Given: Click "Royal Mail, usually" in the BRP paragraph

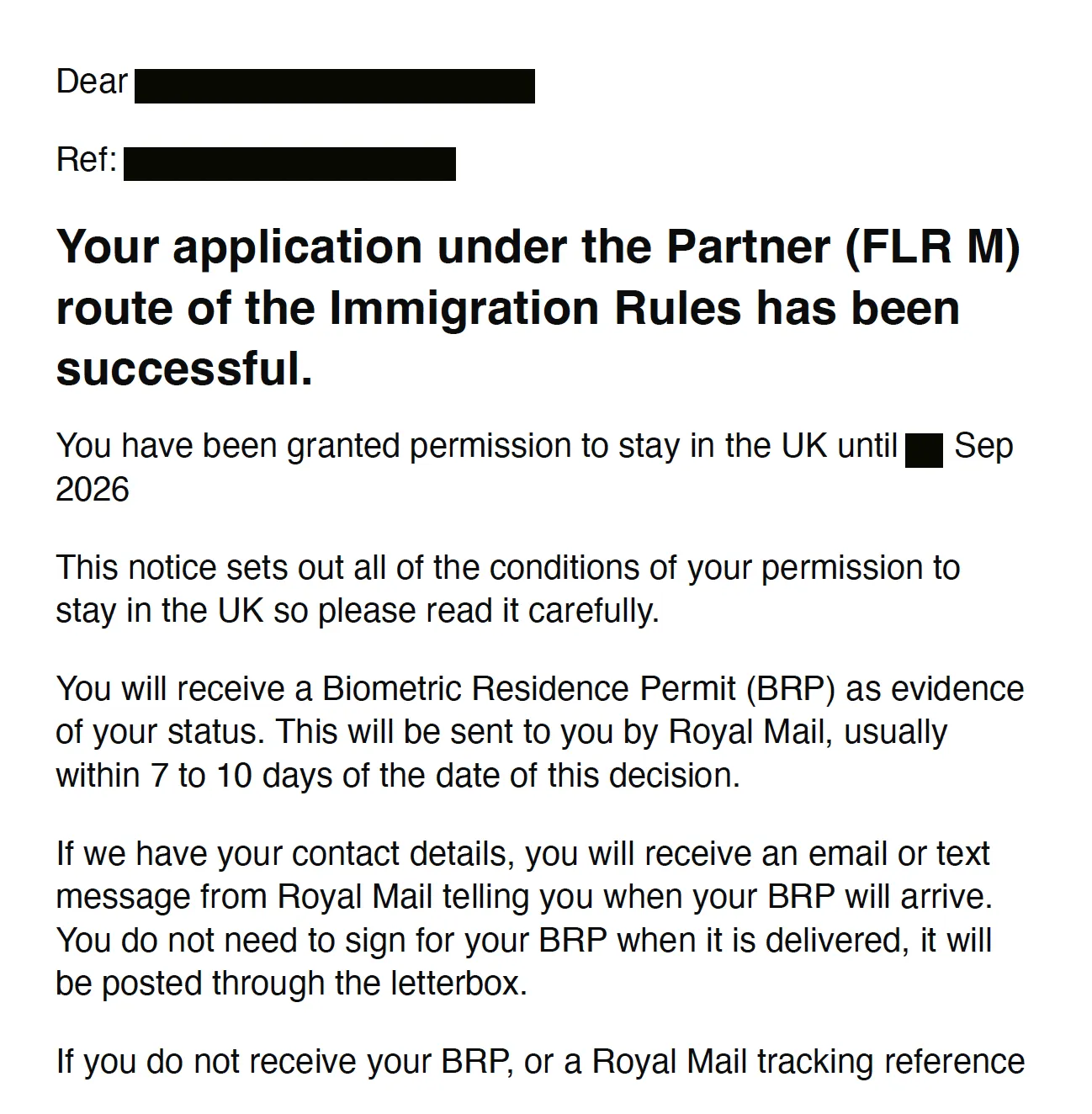Looking at the screenshot, I should point(808,732).
